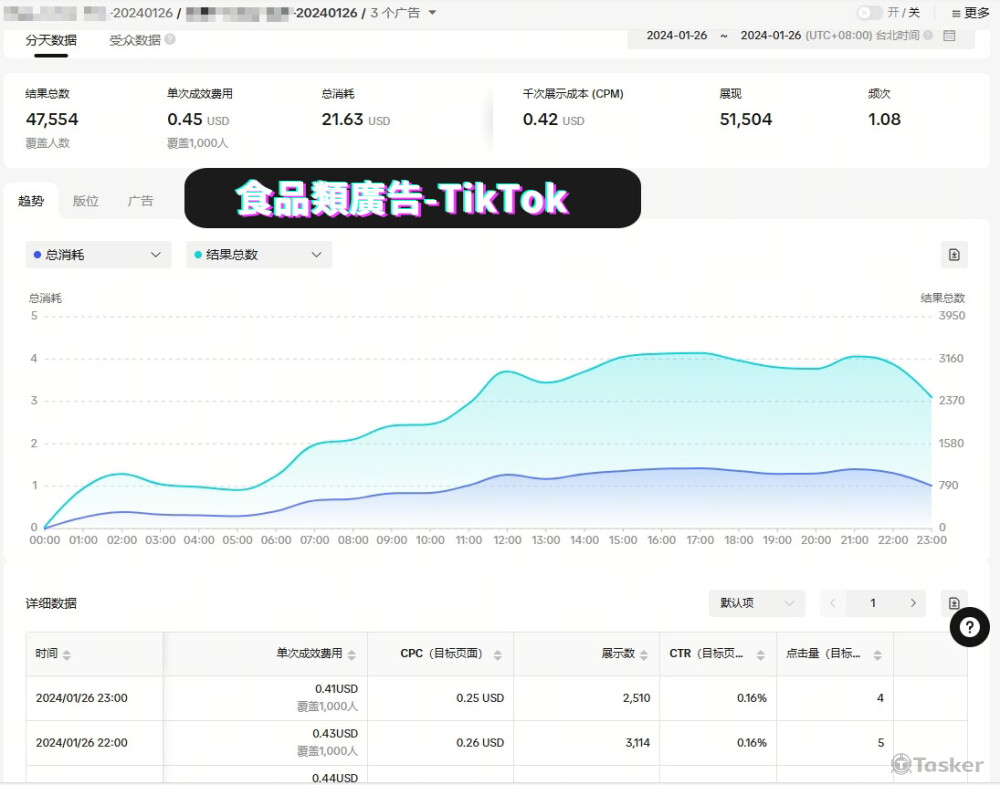Click the 0.43USD cost cell
This screenshot has width=1000, height=785.
click(x=335, y=733)
